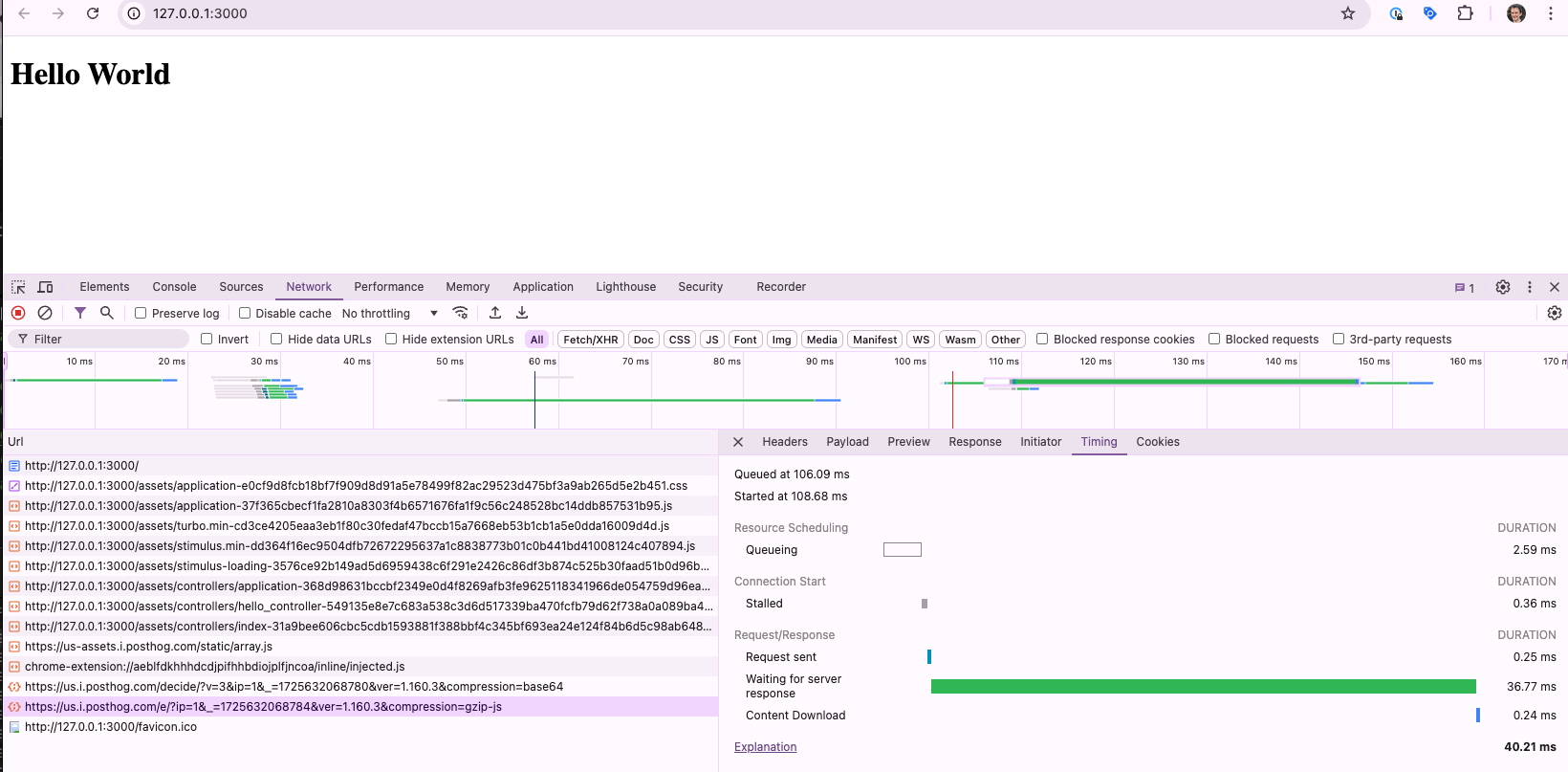Check Blocked requests checkbox
The height and width of the screenshot is (772, 1568).
[x=1214, y=339]
